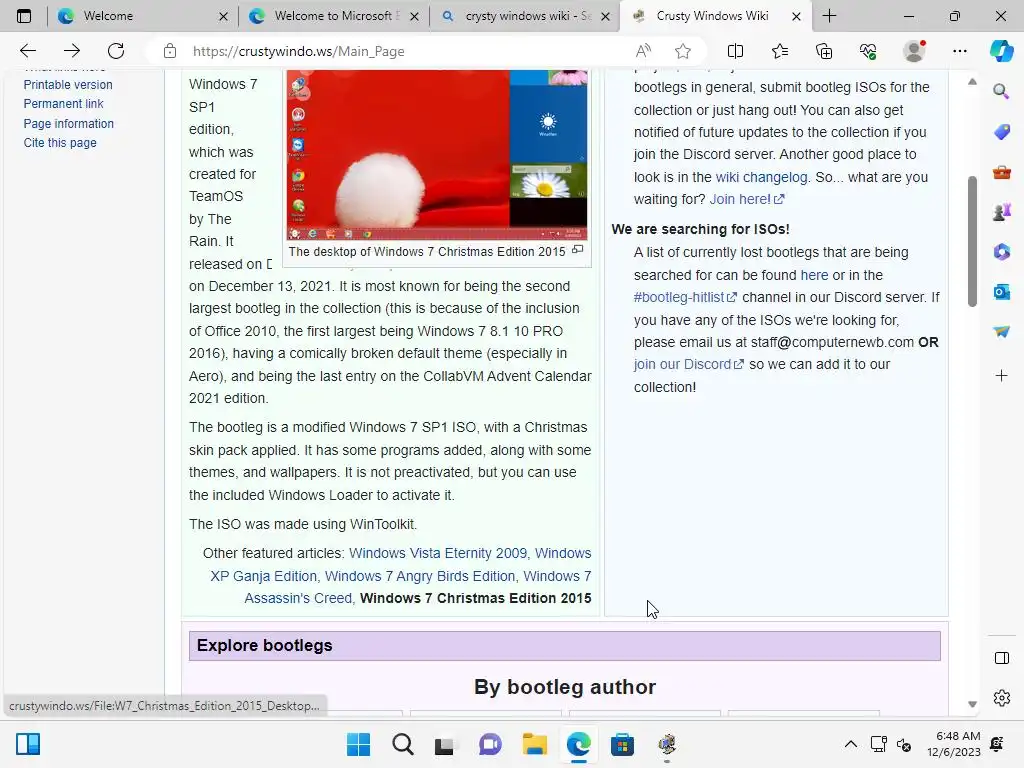Close the crysty windows wiki search tab
Viewport: 1024px width, 768px height.
(x=605, y=16)
